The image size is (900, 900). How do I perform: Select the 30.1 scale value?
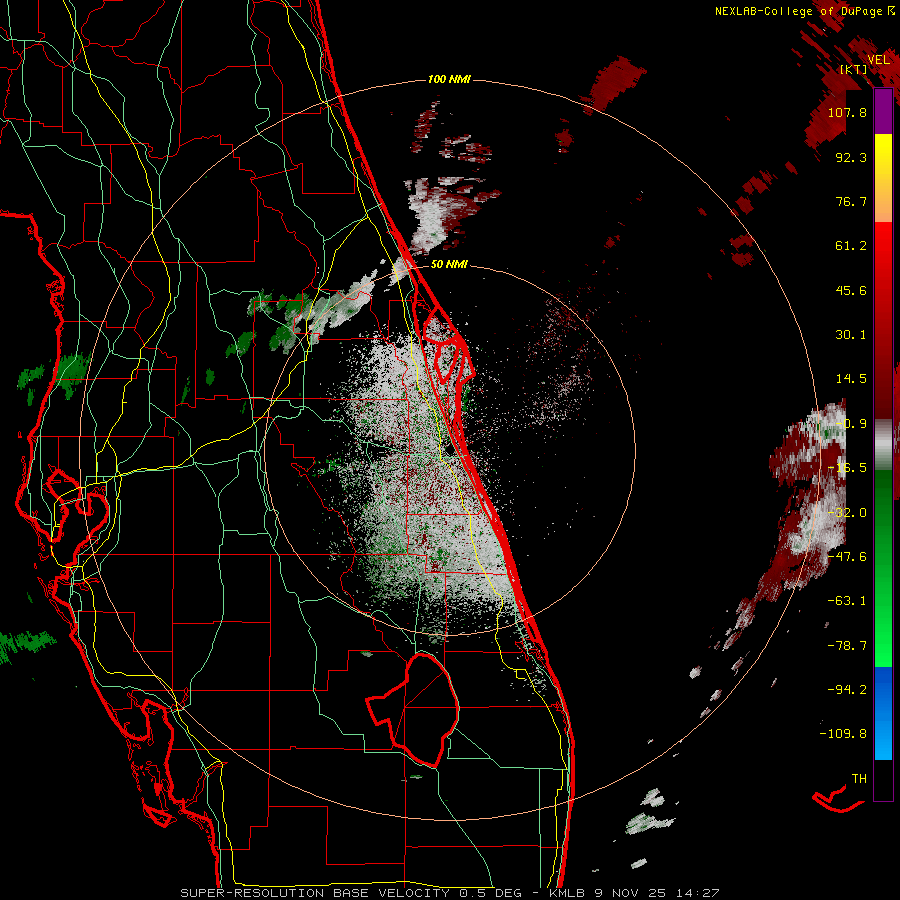coord(851,335)
